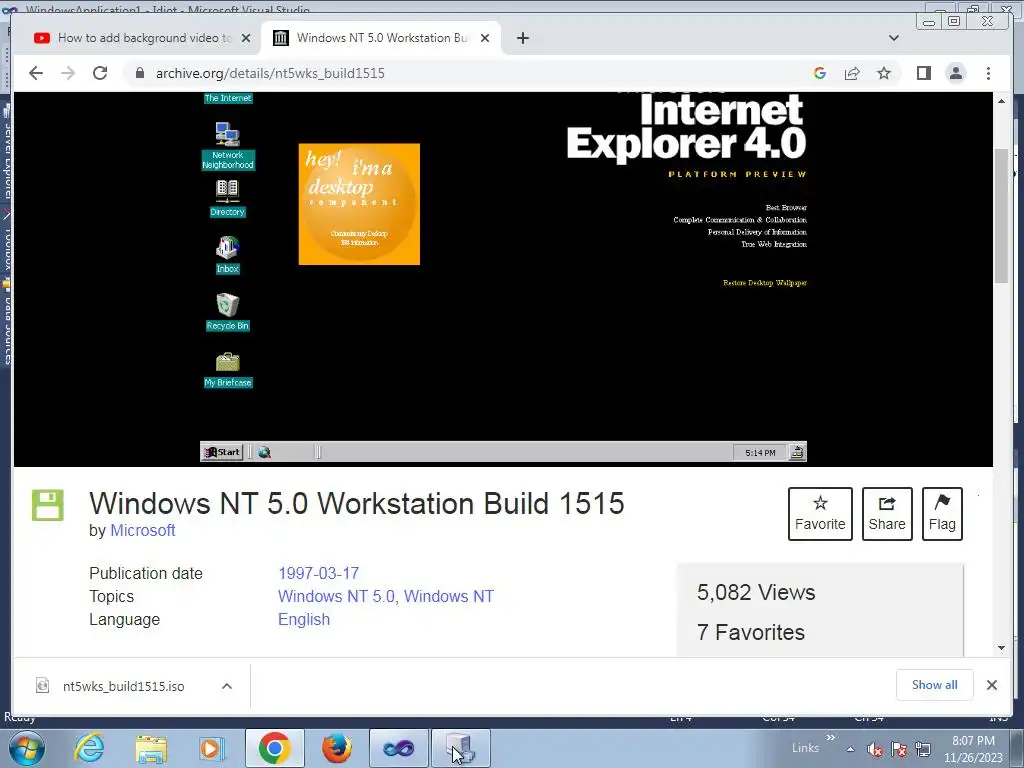Image resolution: width=1024 pixels, height=768 pixels.
Task: Click the scrollbar up arrow
Action: coord(1002,101)
